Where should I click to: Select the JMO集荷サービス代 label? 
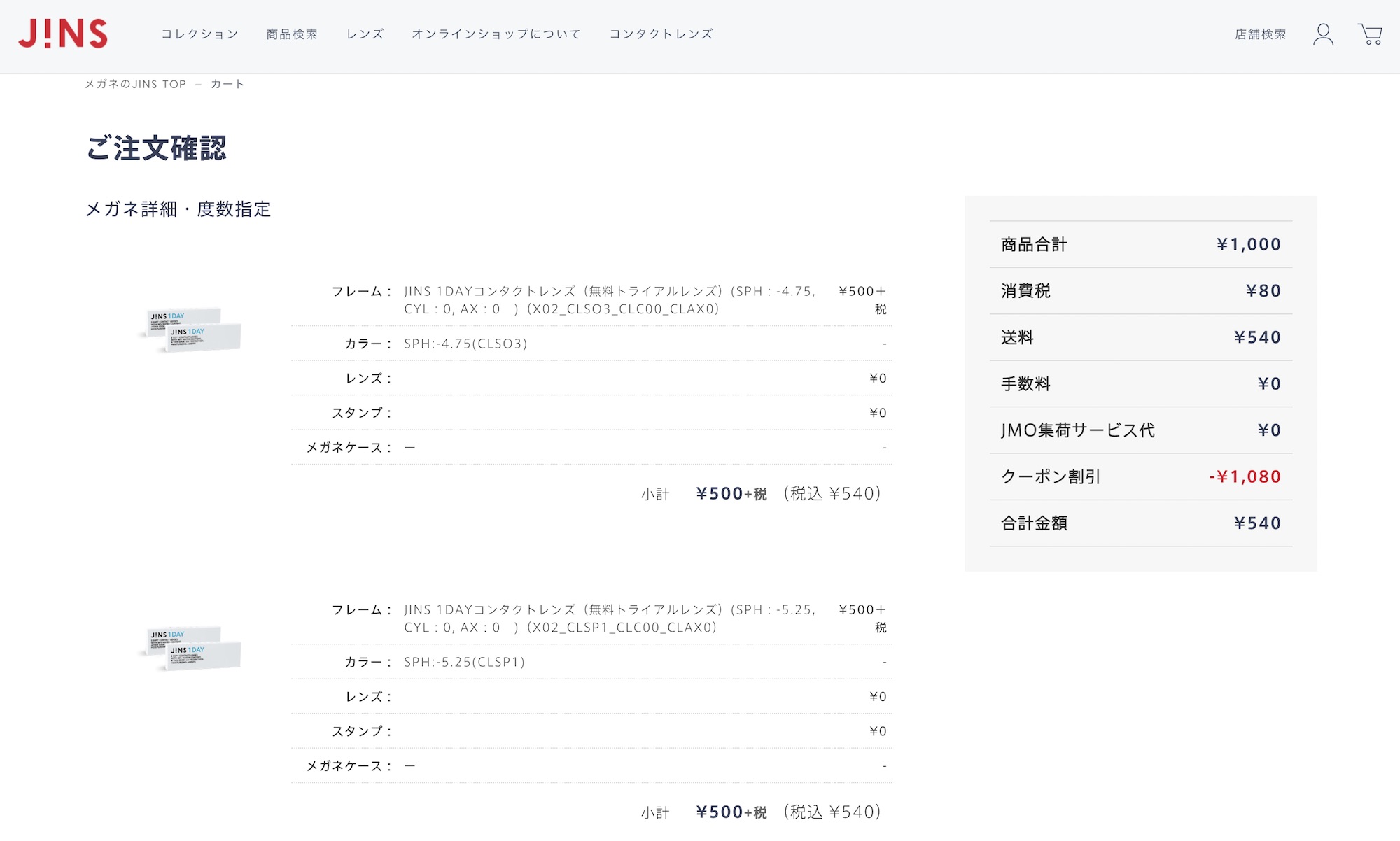(x=1078, y=430)
